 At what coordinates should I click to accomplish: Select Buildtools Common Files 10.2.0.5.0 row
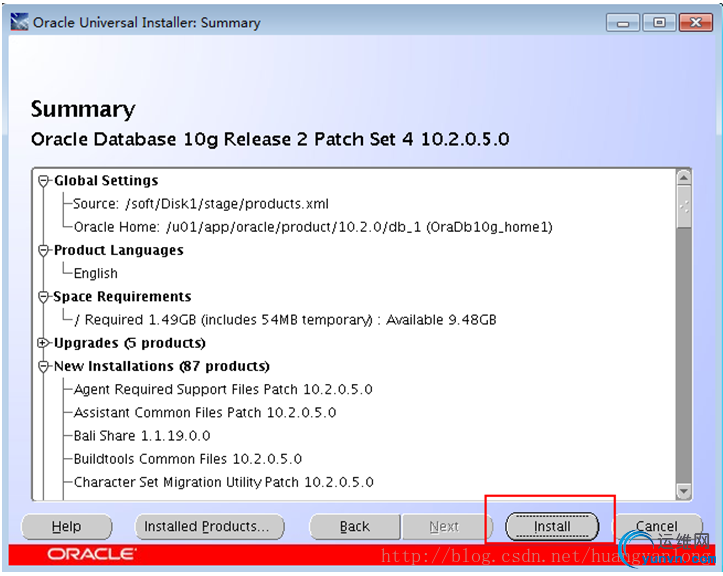point(188,459)
